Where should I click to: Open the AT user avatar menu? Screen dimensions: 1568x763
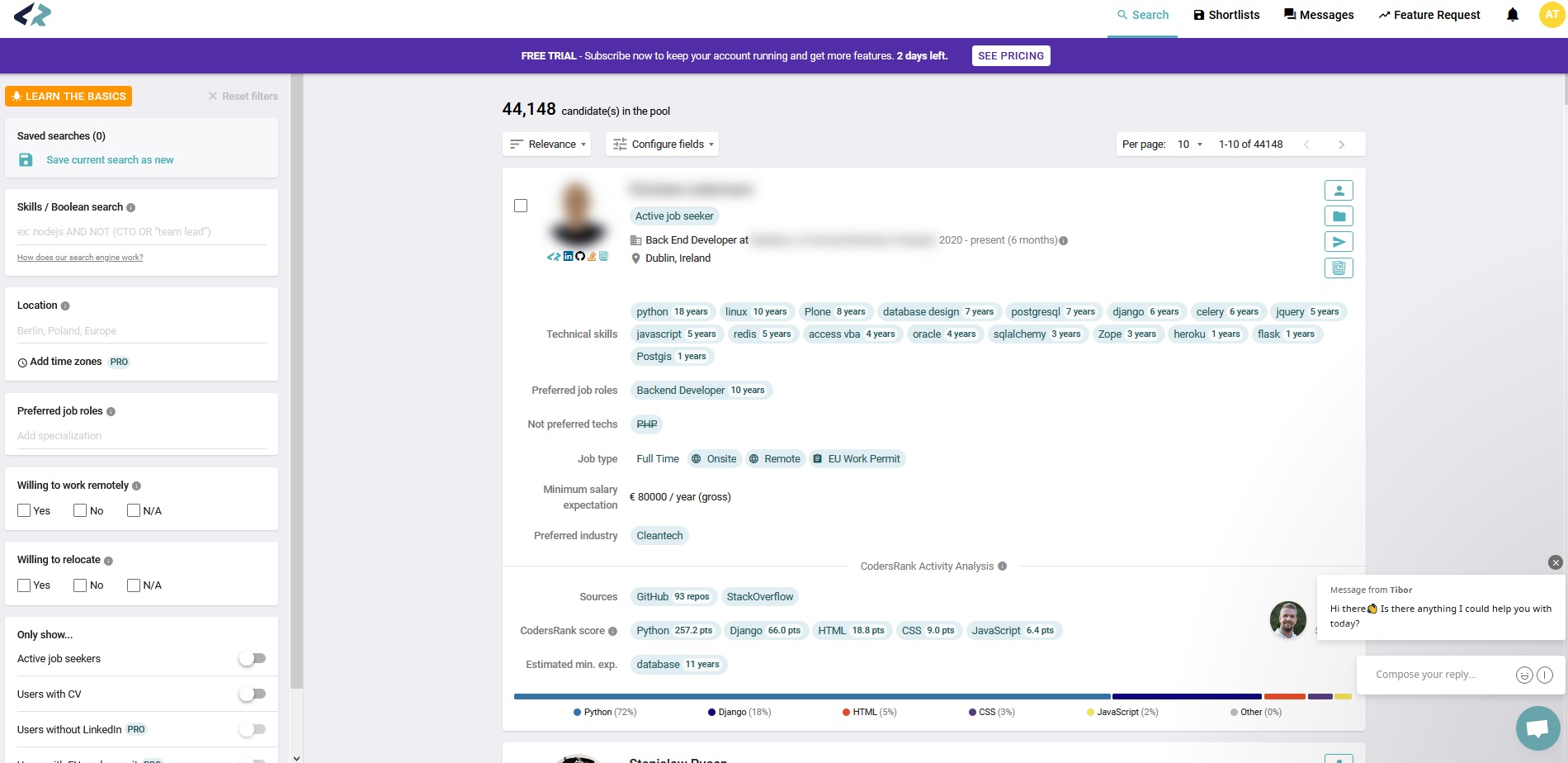point(1552,15)
